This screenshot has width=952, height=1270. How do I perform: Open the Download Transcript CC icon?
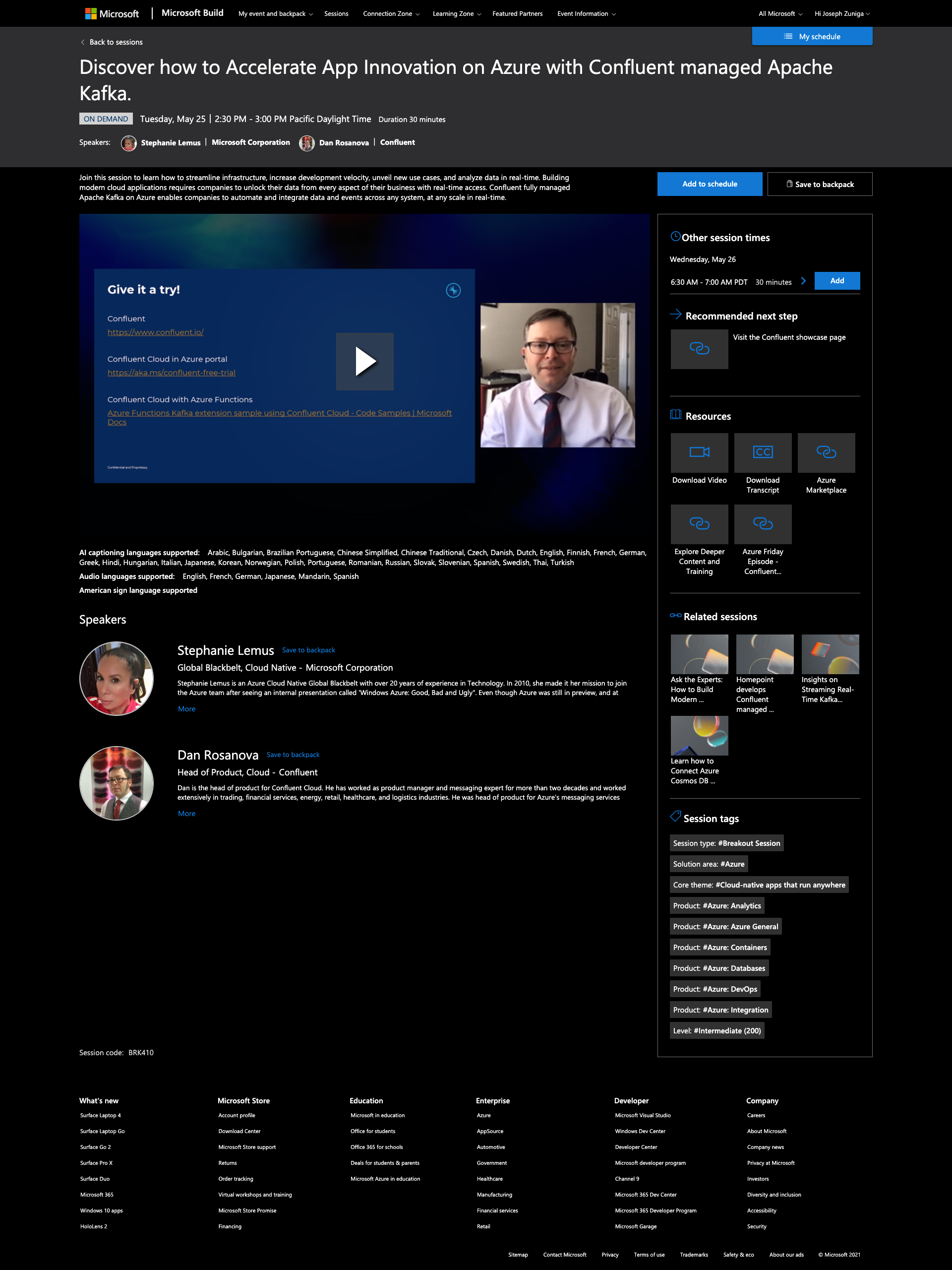point(763,452)
